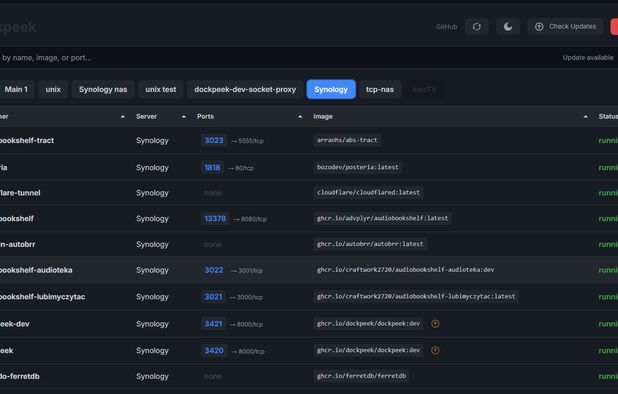This screenshot has height=394, width=618.
Task: Open port 3420 link
Action: tap(214, 351)
